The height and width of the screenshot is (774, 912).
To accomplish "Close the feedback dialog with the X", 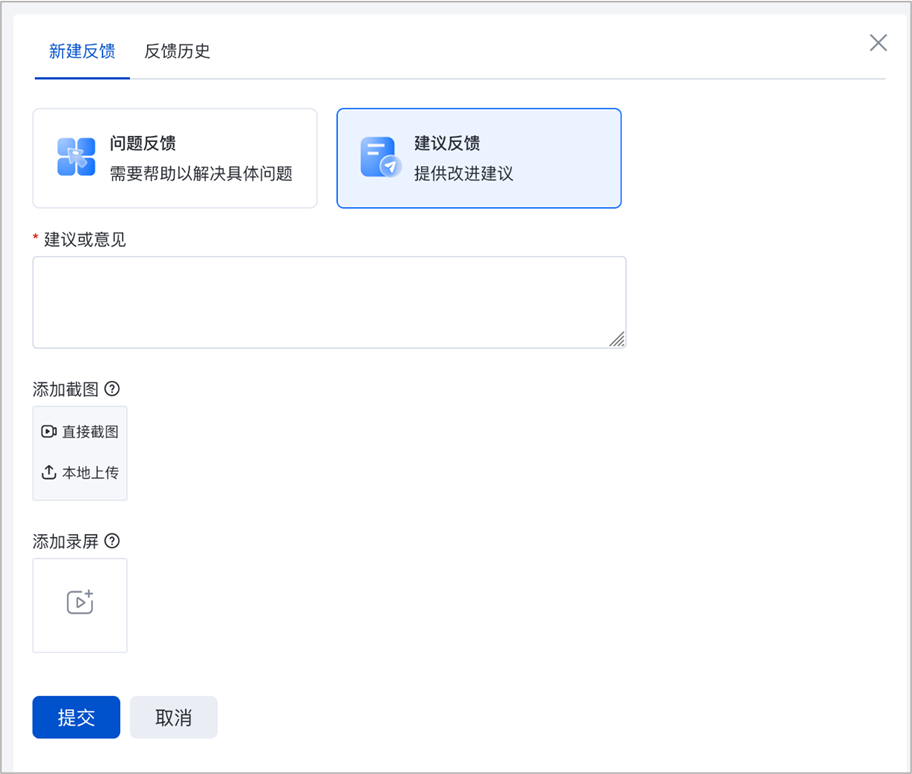I will click(878, 42).
